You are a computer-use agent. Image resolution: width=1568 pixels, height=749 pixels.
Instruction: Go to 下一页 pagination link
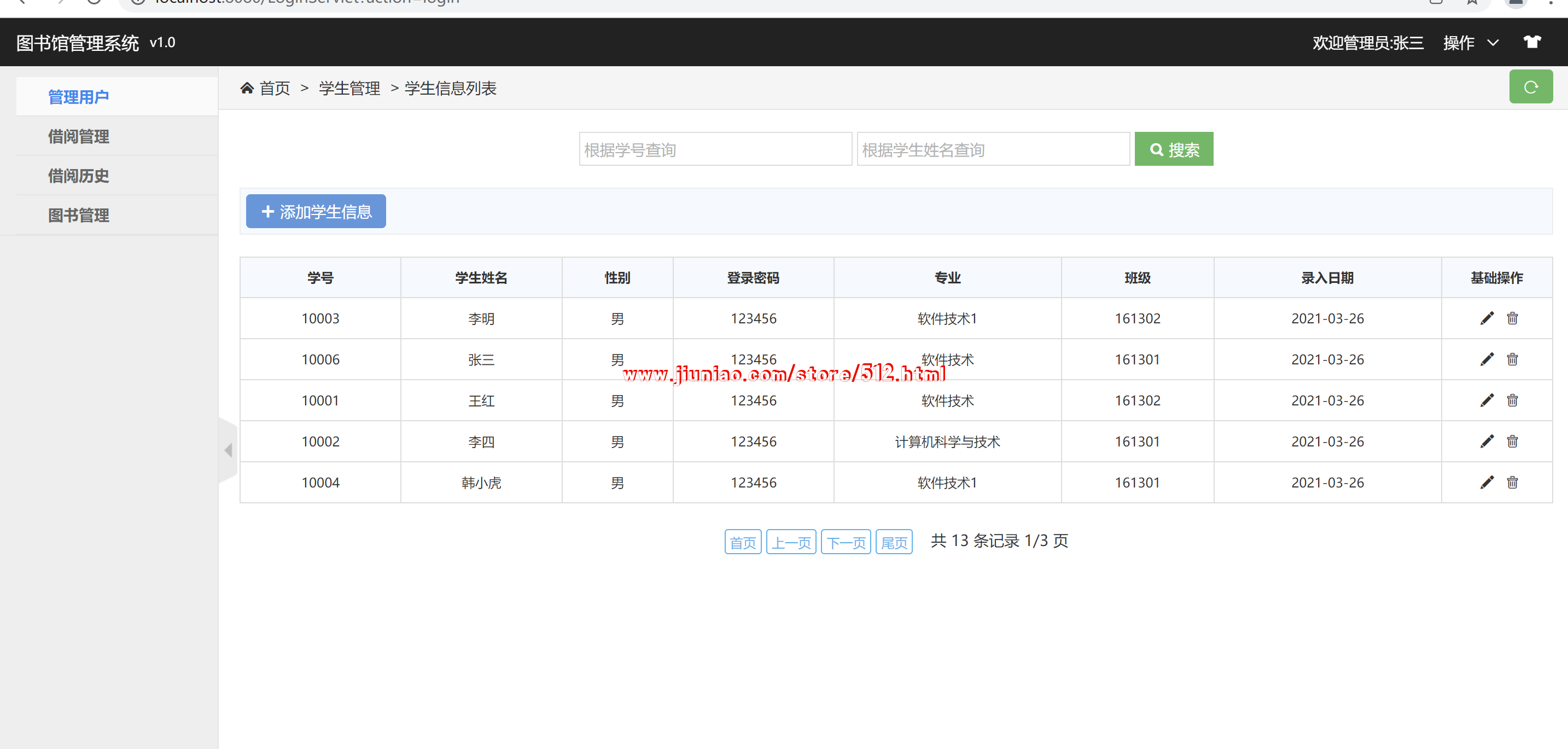tap(846, 542)
